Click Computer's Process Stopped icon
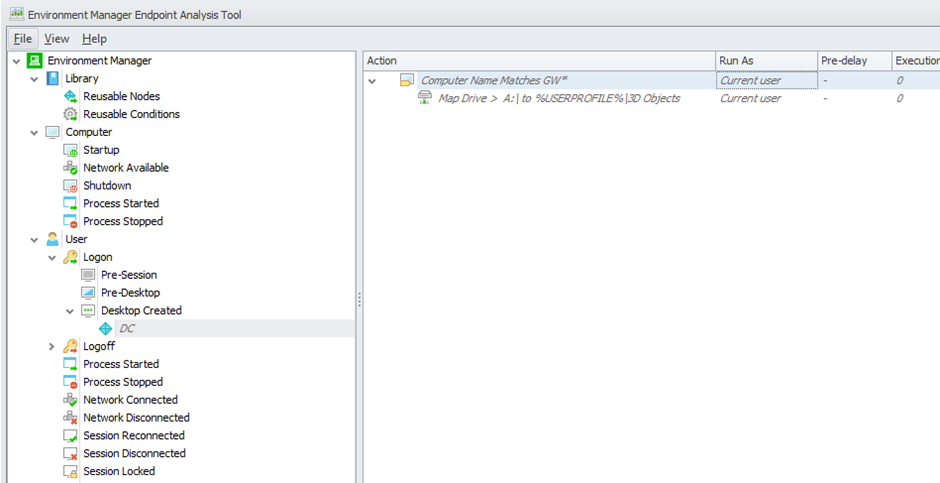Viewport: 940px width, 483px height. point(71,221)
